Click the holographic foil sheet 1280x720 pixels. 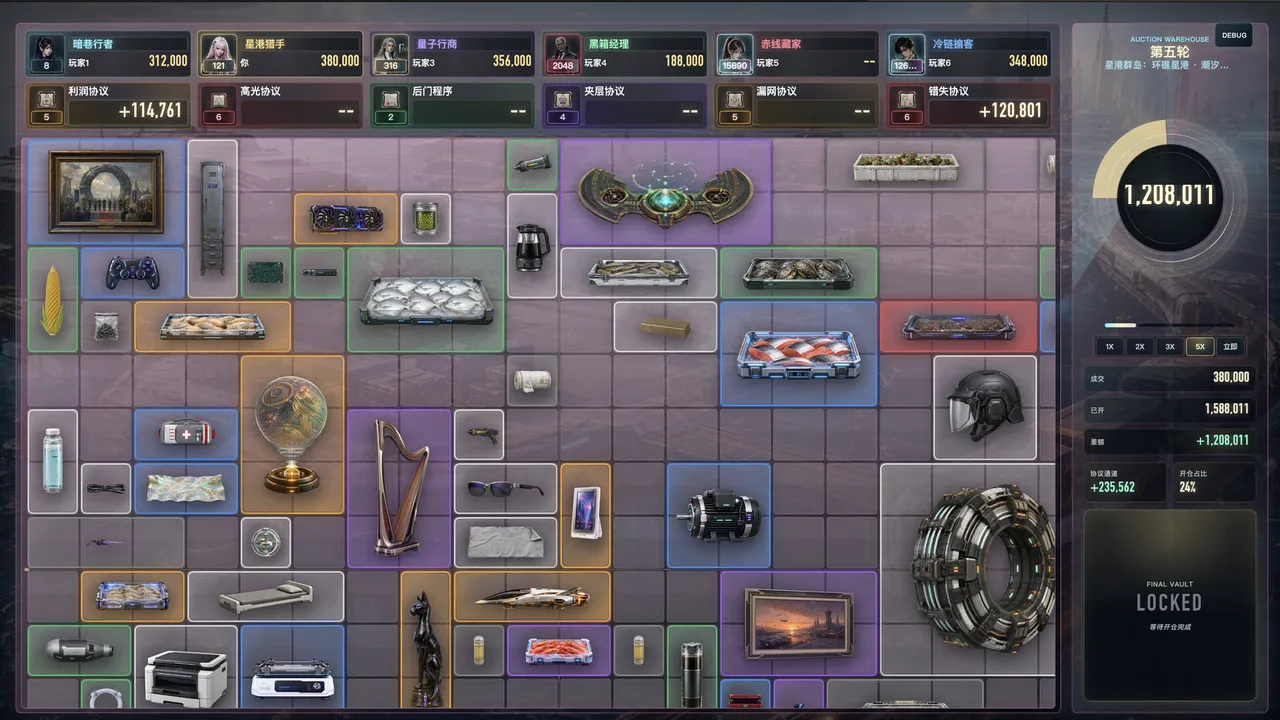186,488
